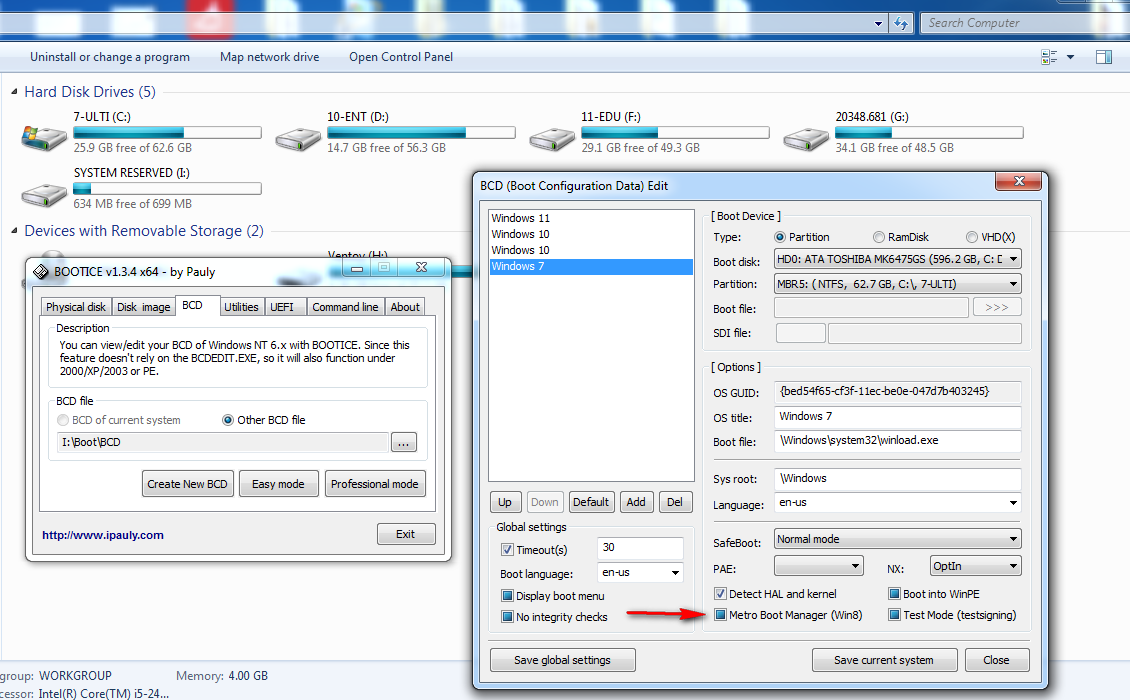This screenshot has width=1130, height=700.
Task: Open the 10-ENT (D:) drive icon
Action: point(298,138)
